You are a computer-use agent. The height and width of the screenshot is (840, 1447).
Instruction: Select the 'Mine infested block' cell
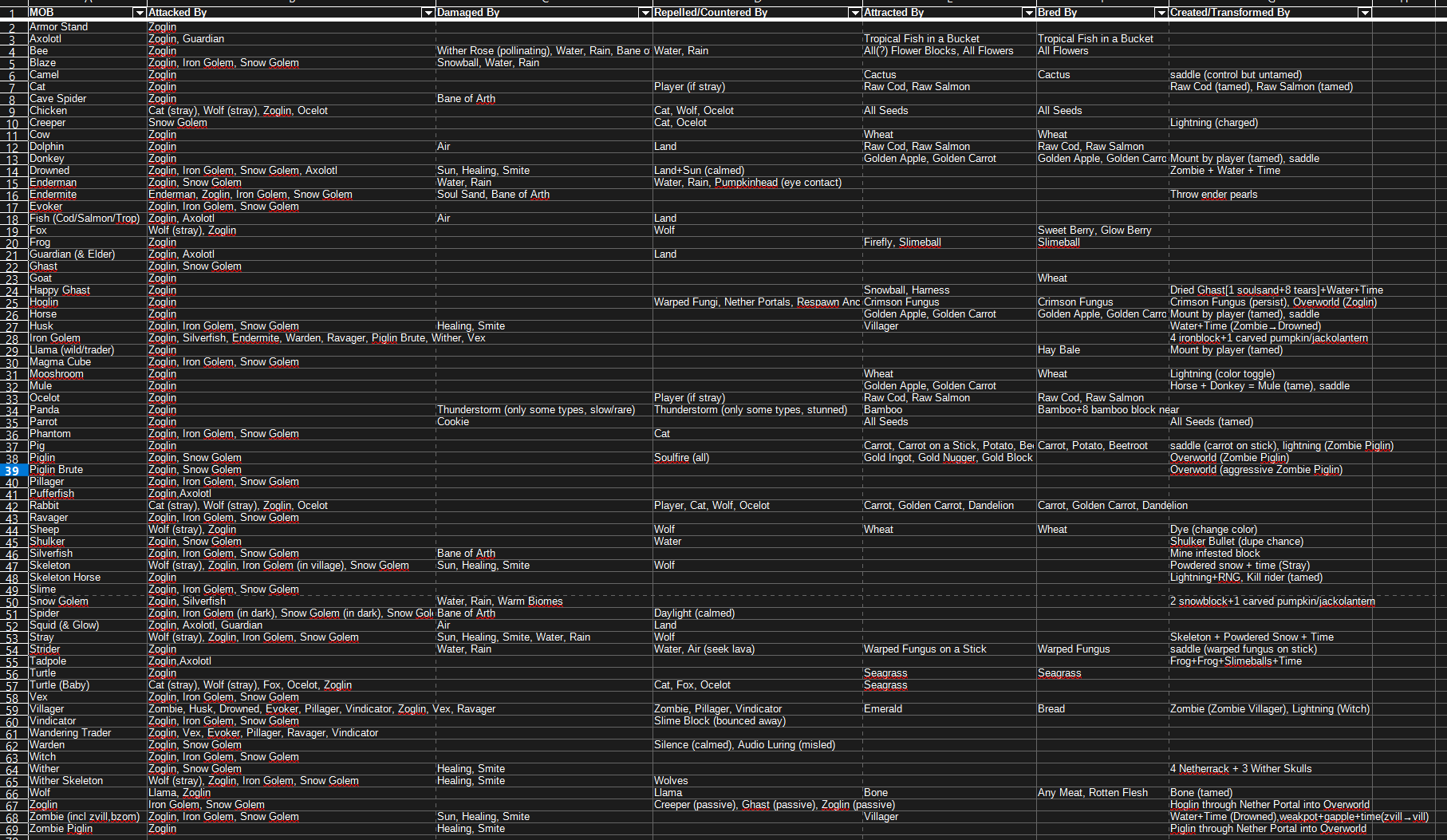click(1270, 554)
